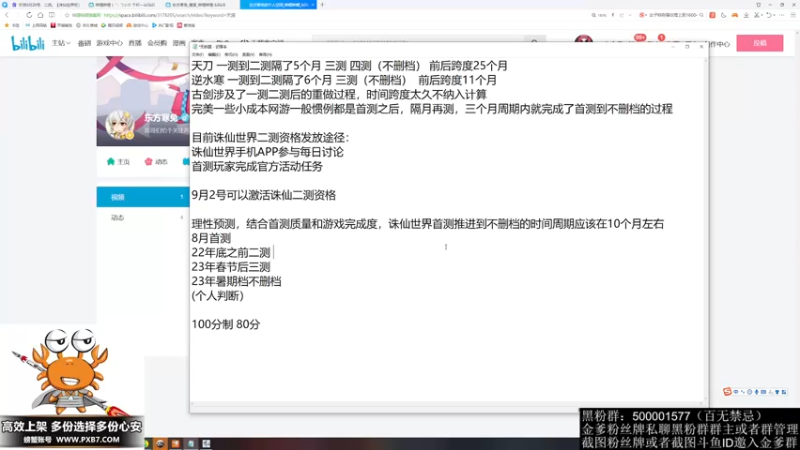Click Notepad line '100分制 80分'

226,324
